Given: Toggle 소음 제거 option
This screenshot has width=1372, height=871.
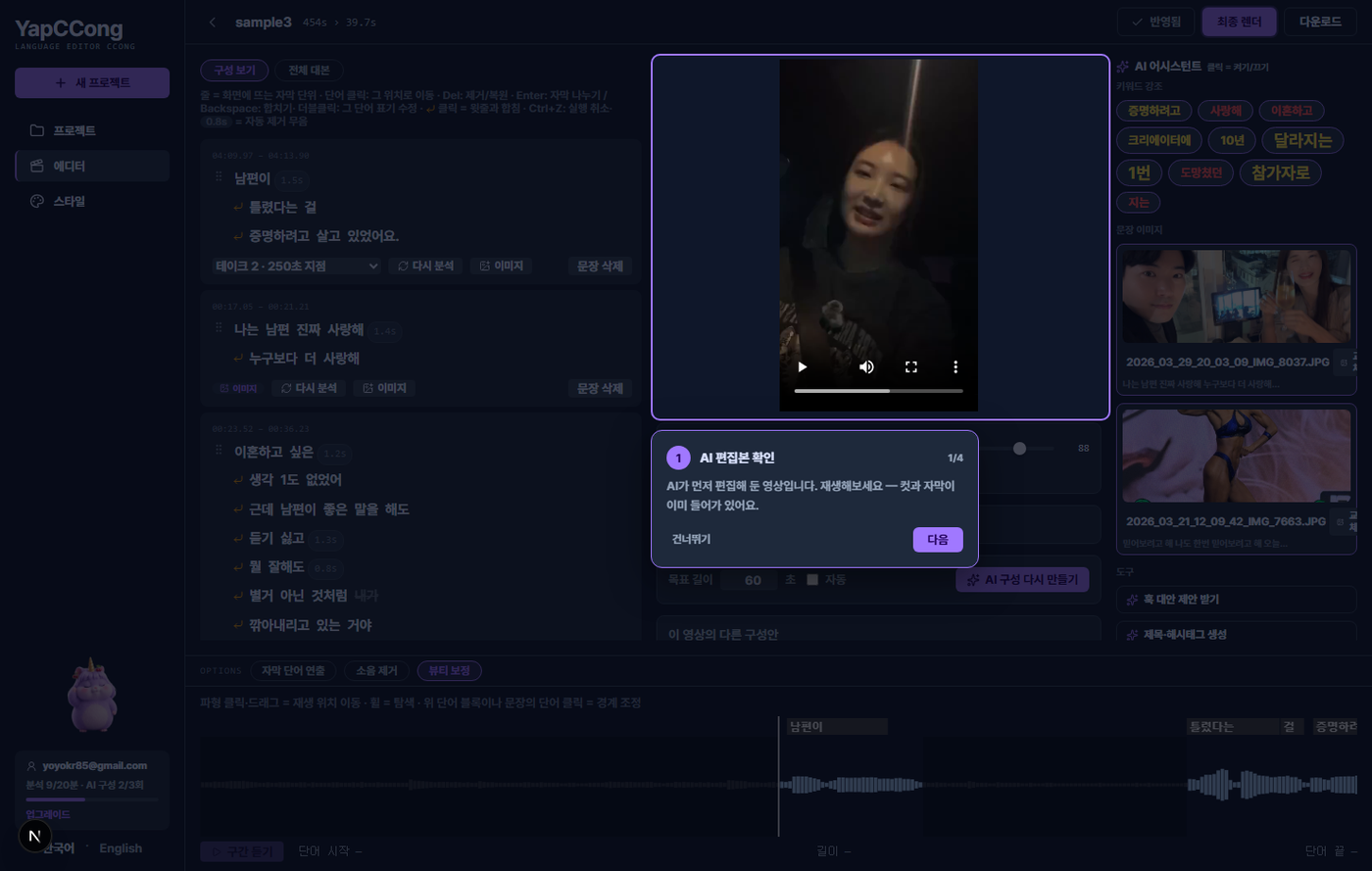Looking at the screenshot, I should (x=376, y=670).
